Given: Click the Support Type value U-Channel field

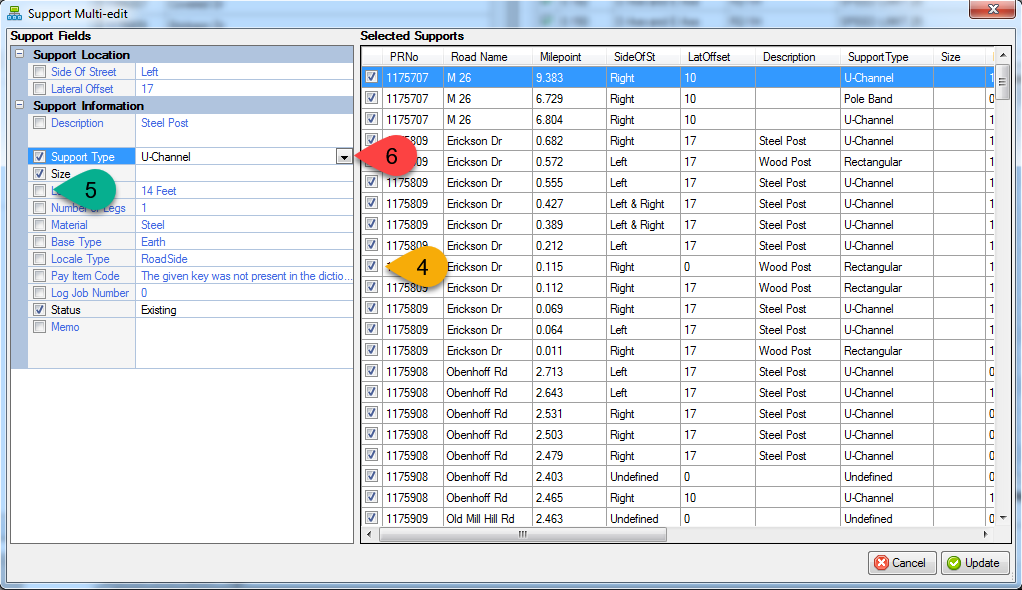Looking at the screenshot, I should pos(235,156).
